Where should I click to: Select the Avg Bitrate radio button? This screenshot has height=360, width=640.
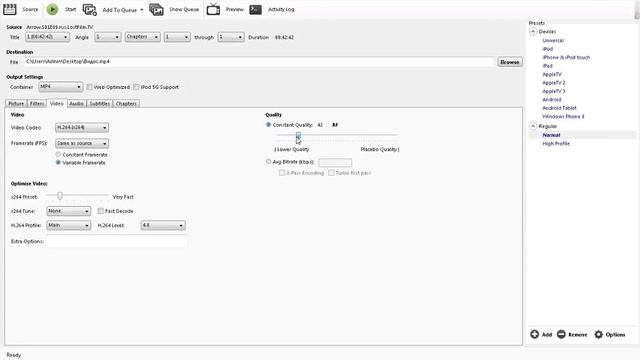click(268, 162)
